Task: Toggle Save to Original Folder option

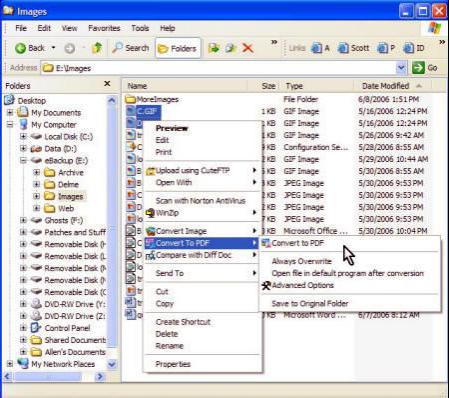Action: (x=310, y=303)
